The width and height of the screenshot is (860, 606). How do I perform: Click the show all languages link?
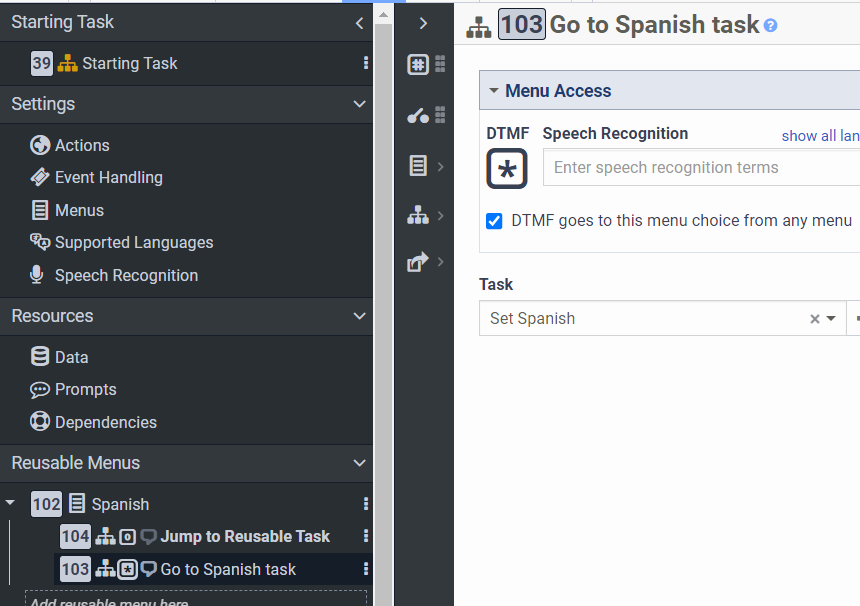point(819,136)
